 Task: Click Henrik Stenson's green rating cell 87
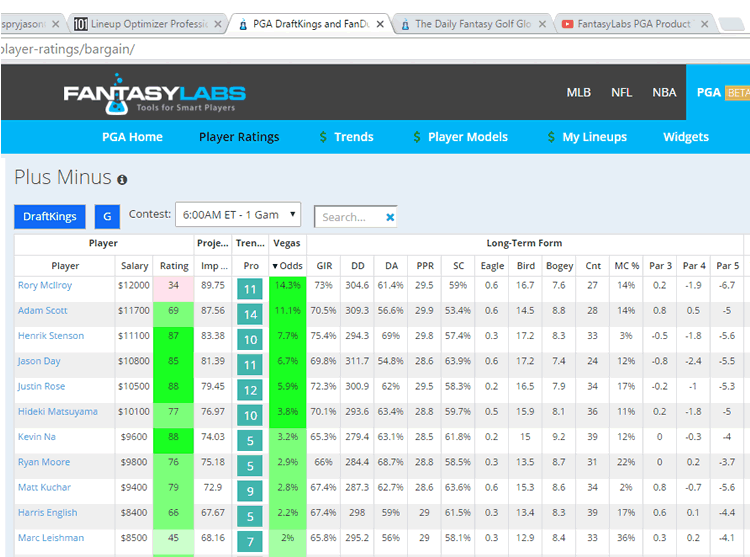[x=174, y=339]
